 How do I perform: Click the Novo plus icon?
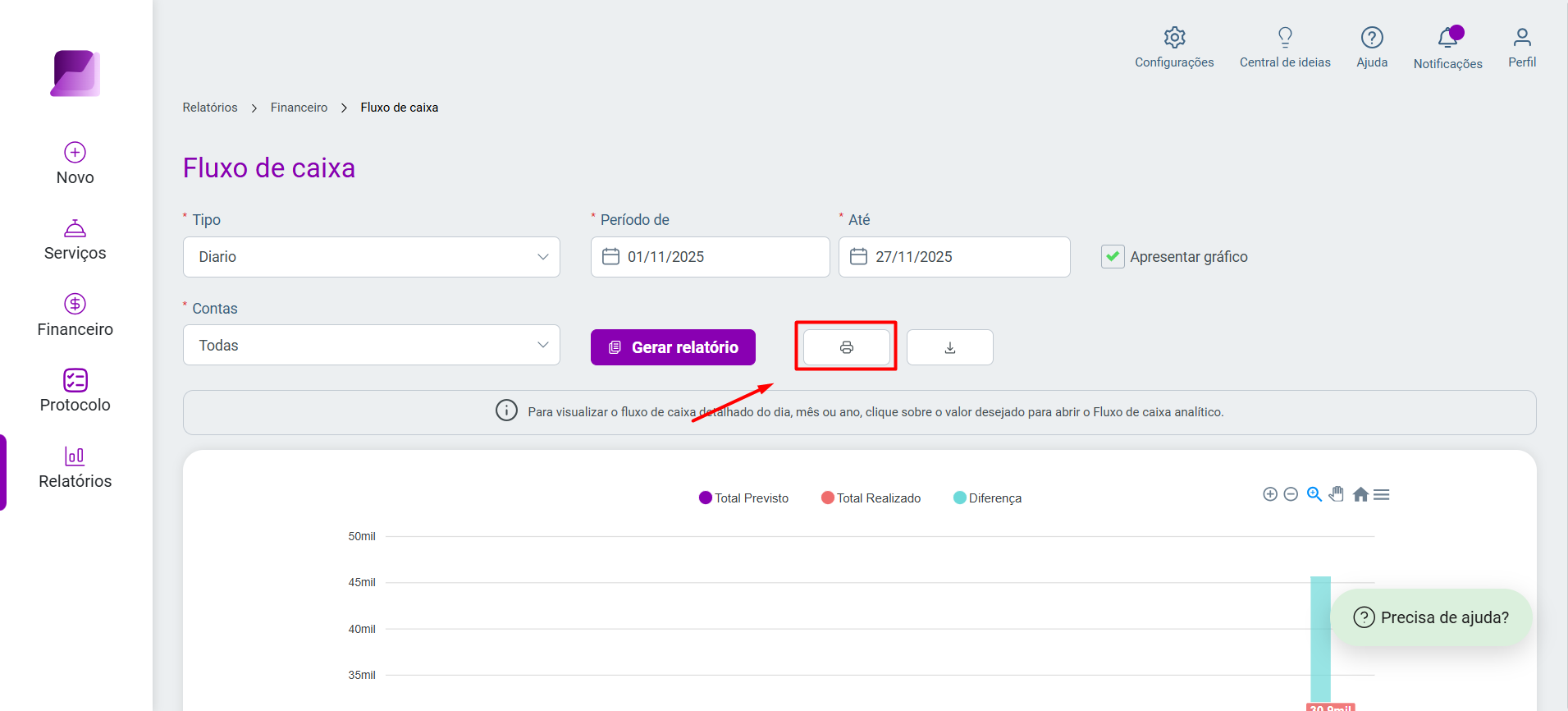[x=75, y=153]
